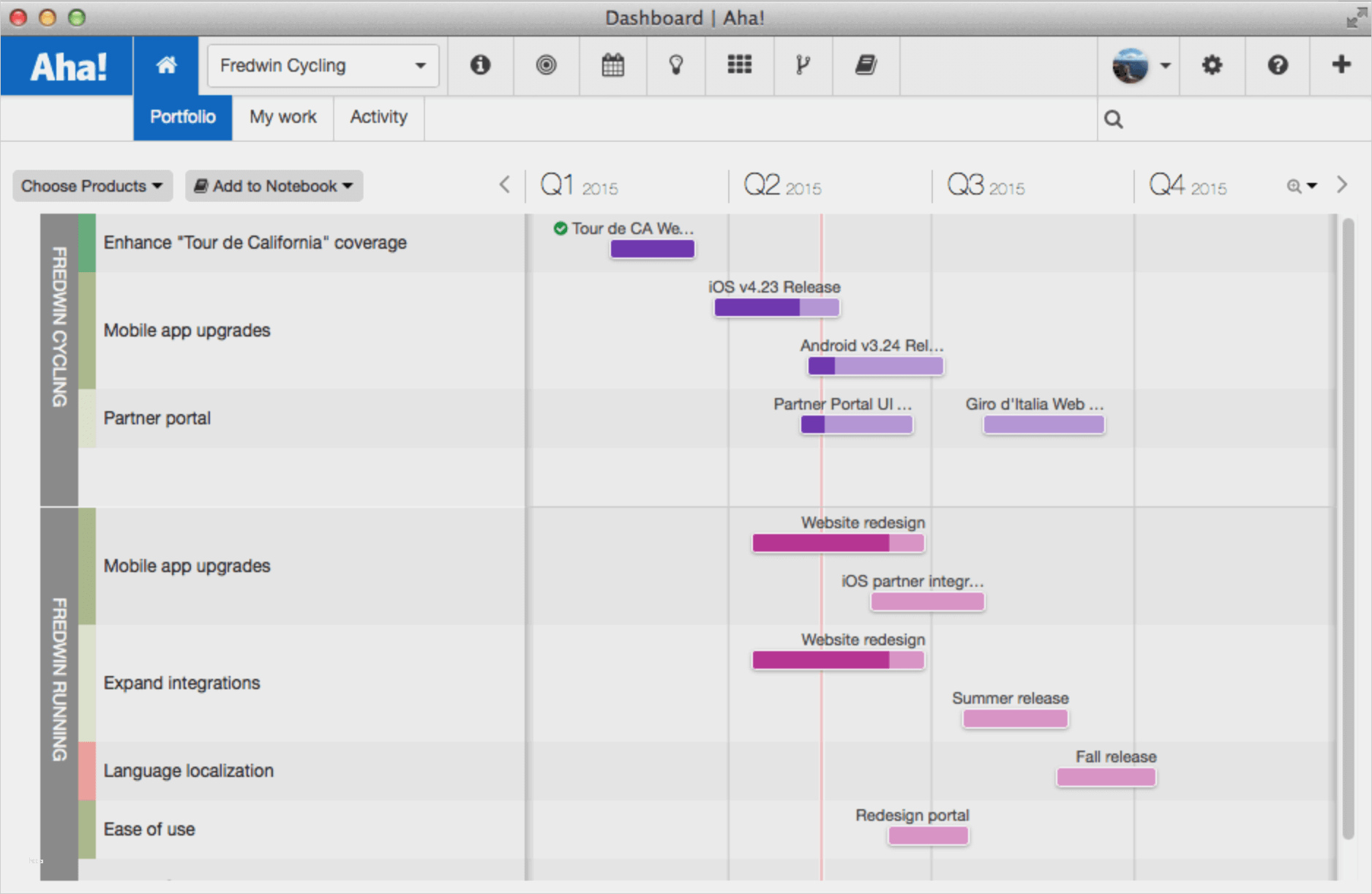Click the Fall release timeline bar
Screen dimensions: 1372x894
tap(1106, 777)
